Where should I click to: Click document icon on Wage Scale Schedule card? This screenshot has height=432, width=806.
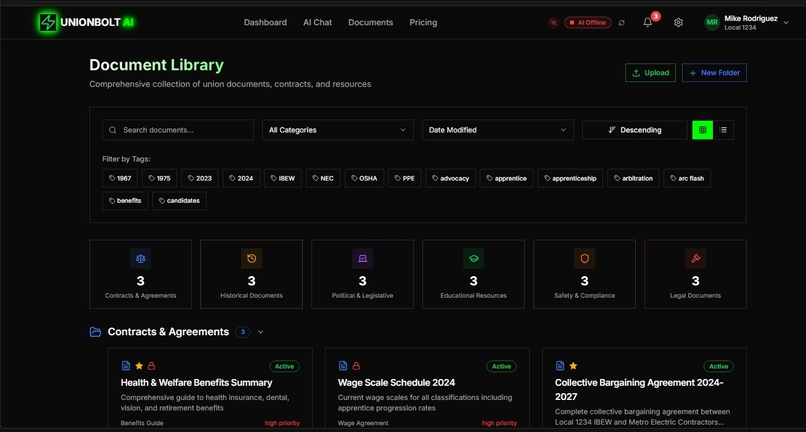pos(343,366)
